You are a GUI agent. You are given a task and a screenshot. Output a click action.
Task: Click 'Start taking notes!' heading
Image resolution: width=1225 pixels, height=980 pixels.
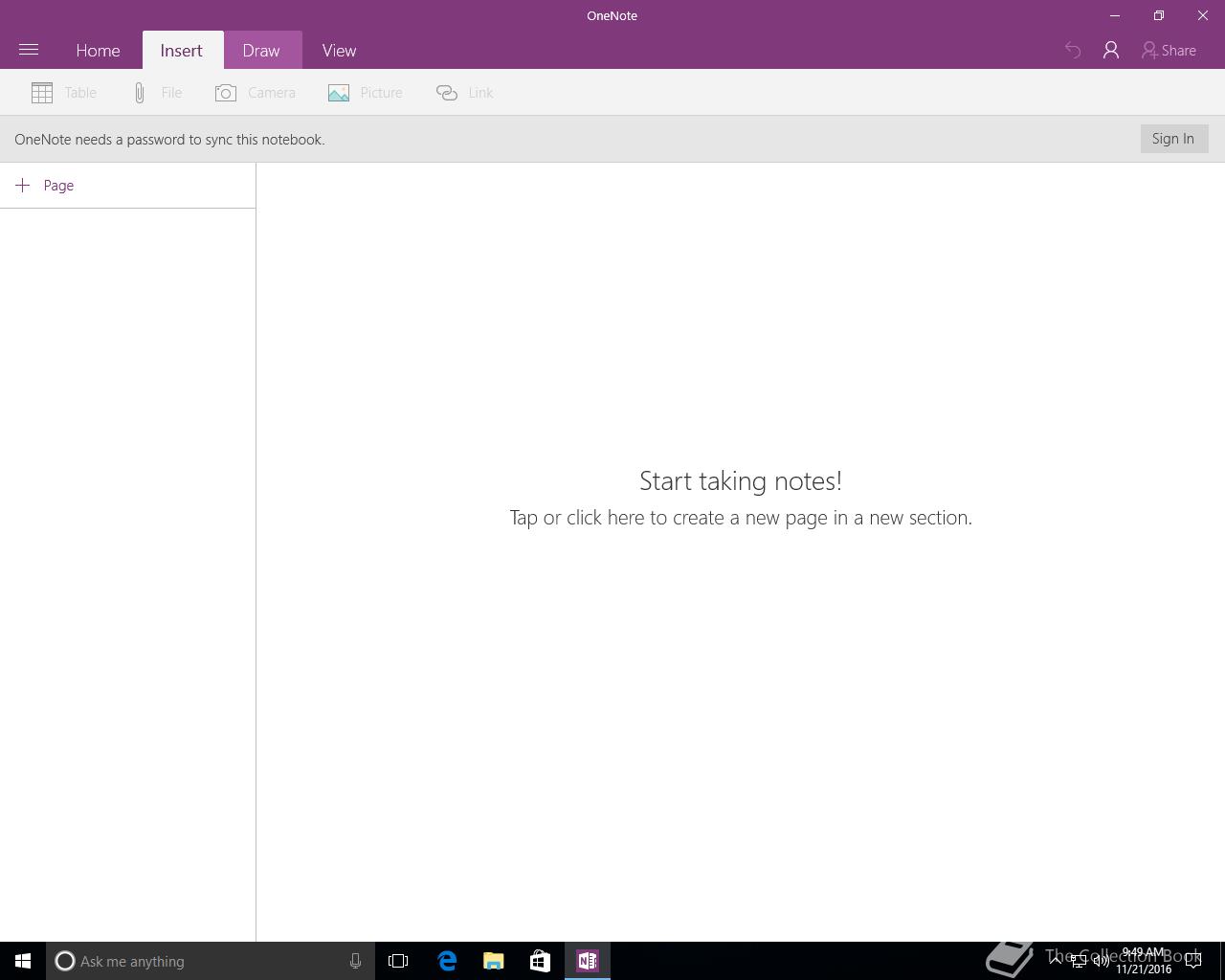coord(741,480)
